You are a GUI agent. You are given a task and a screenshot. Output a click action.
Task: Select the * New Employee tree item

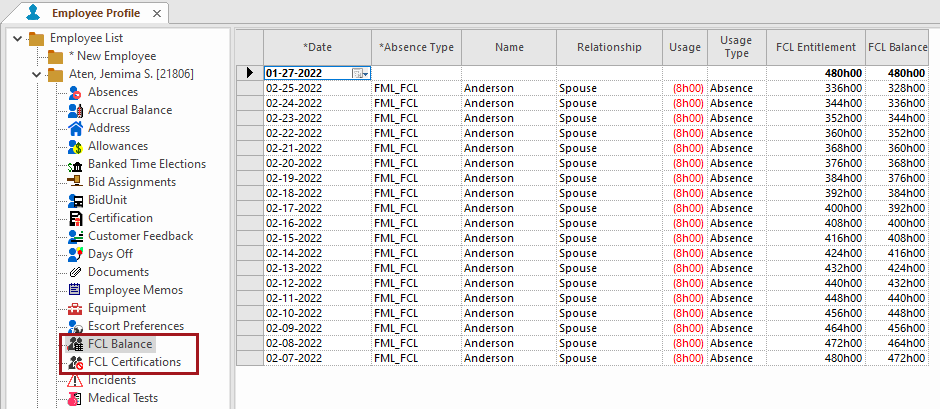point(112,56)
